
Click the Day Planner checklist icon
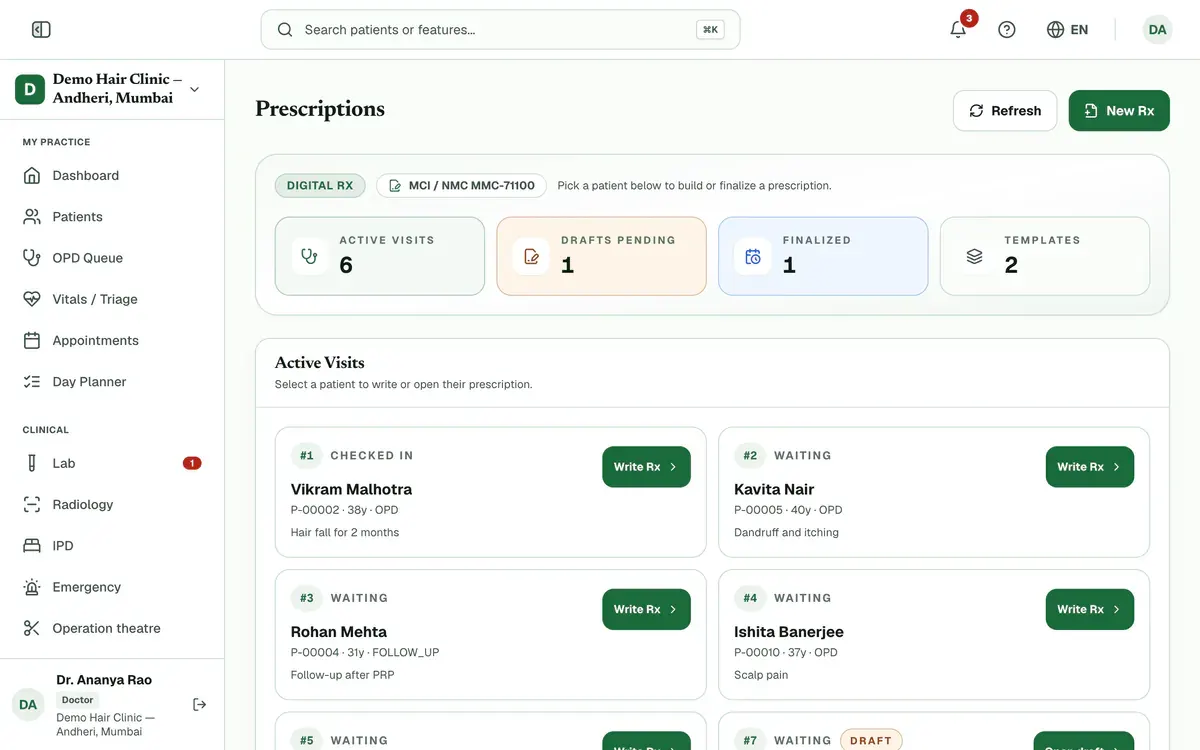tap(32, 382)
